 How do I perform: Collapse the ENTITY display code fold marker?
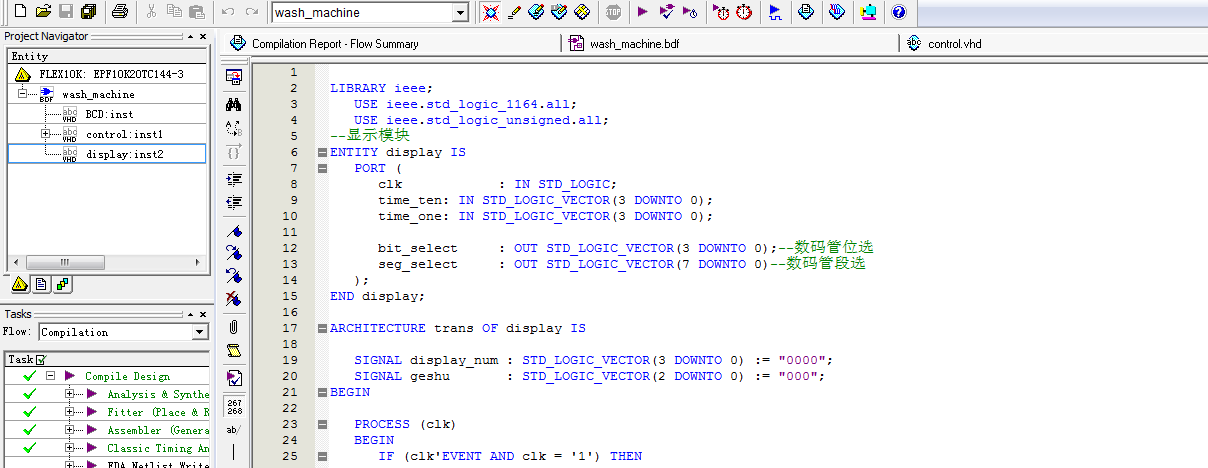pos(321,152)
